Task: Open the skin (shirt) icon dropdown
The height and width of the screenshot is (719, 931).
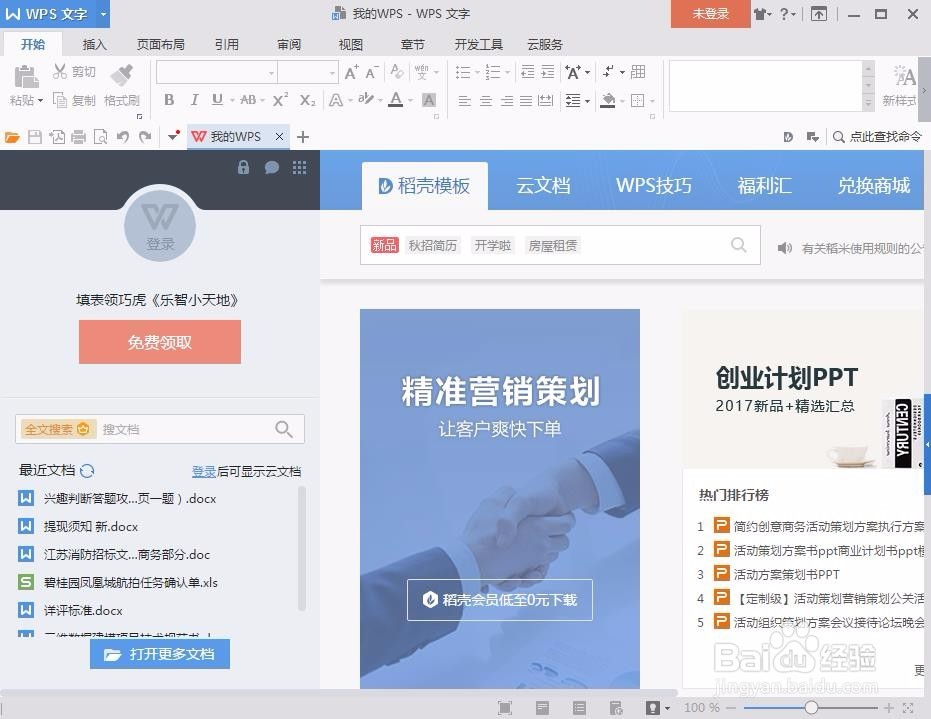Action: tap(762, 14)
